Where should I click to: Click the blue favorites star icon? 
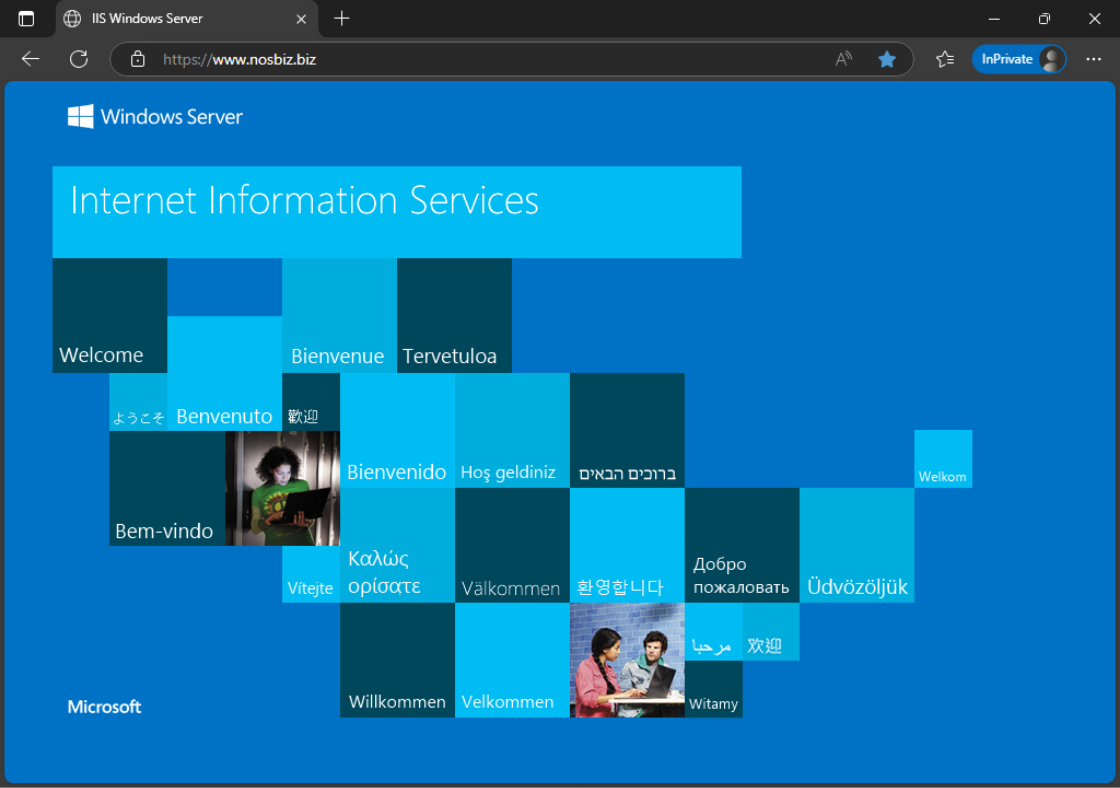click(886, 59)
